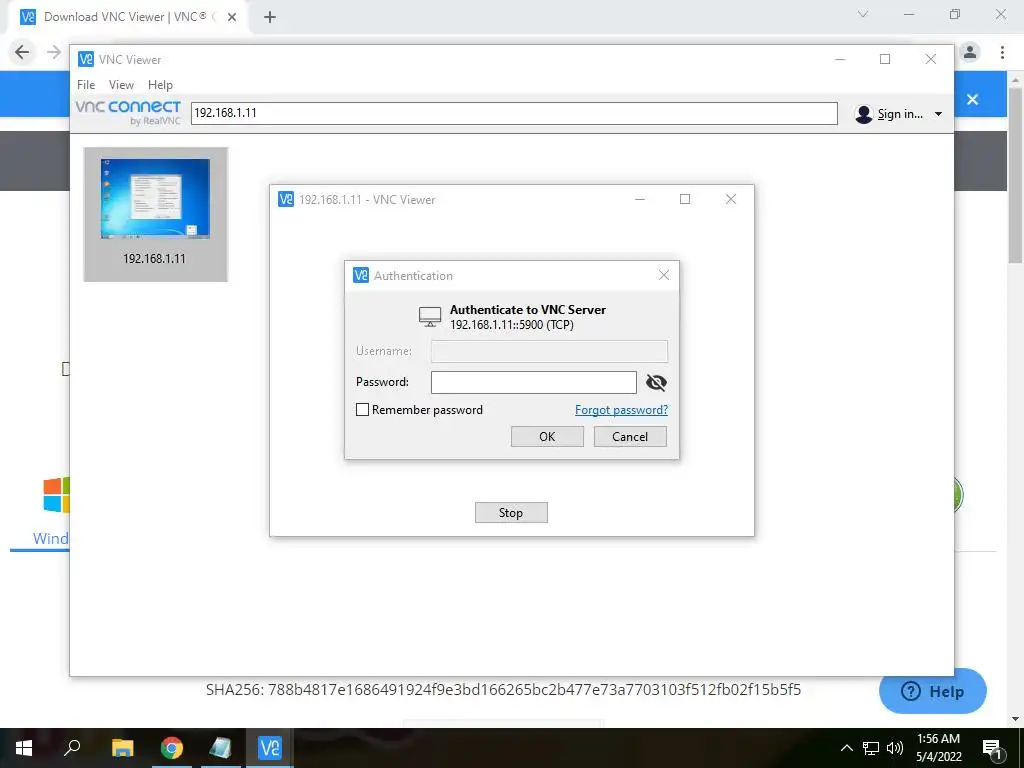Click the Chrome tab search chevron
Viewport: 1024px width, 768px height.
pos(863,14)
